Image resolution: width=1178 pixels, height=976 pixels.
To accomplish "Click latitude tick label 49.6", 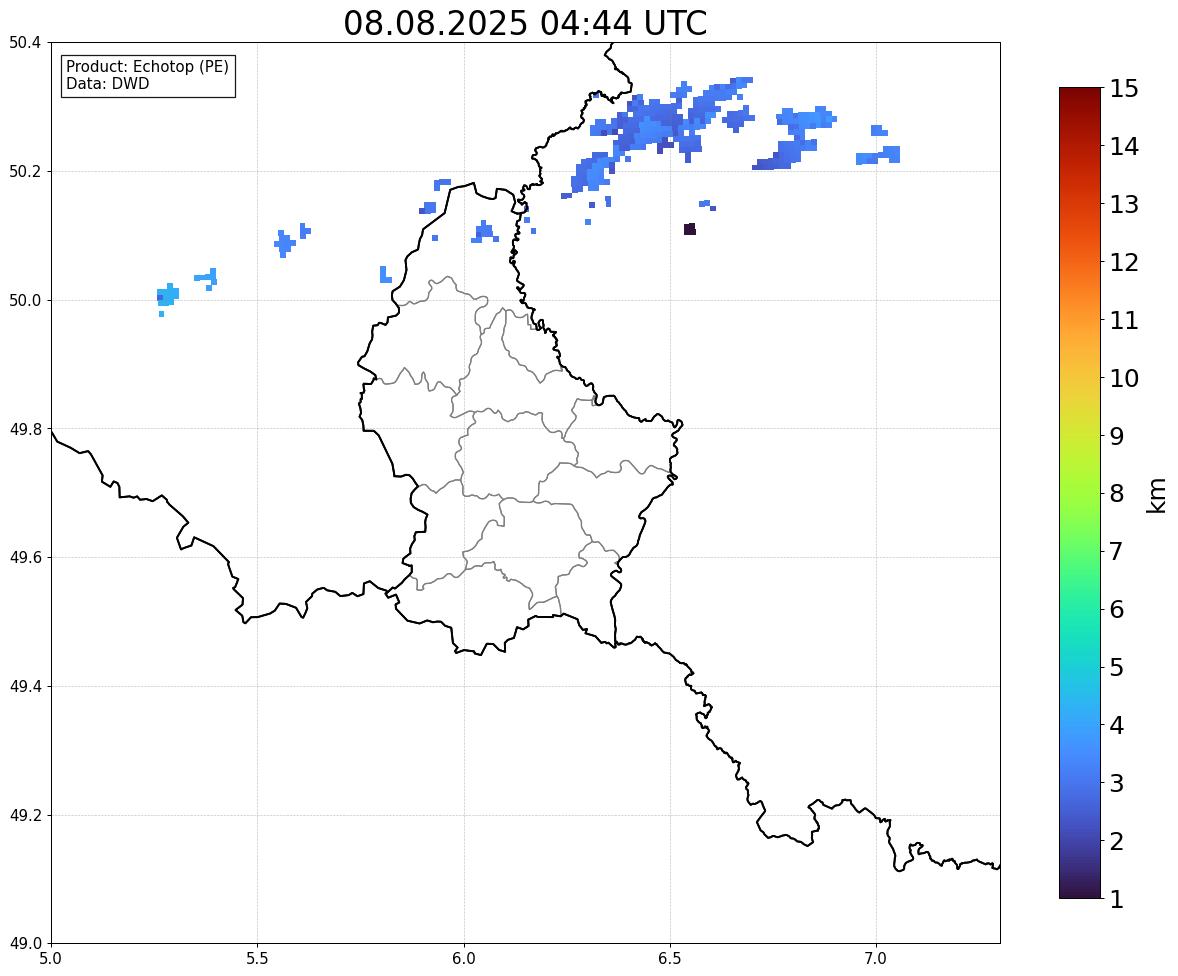I will (25, 557).
